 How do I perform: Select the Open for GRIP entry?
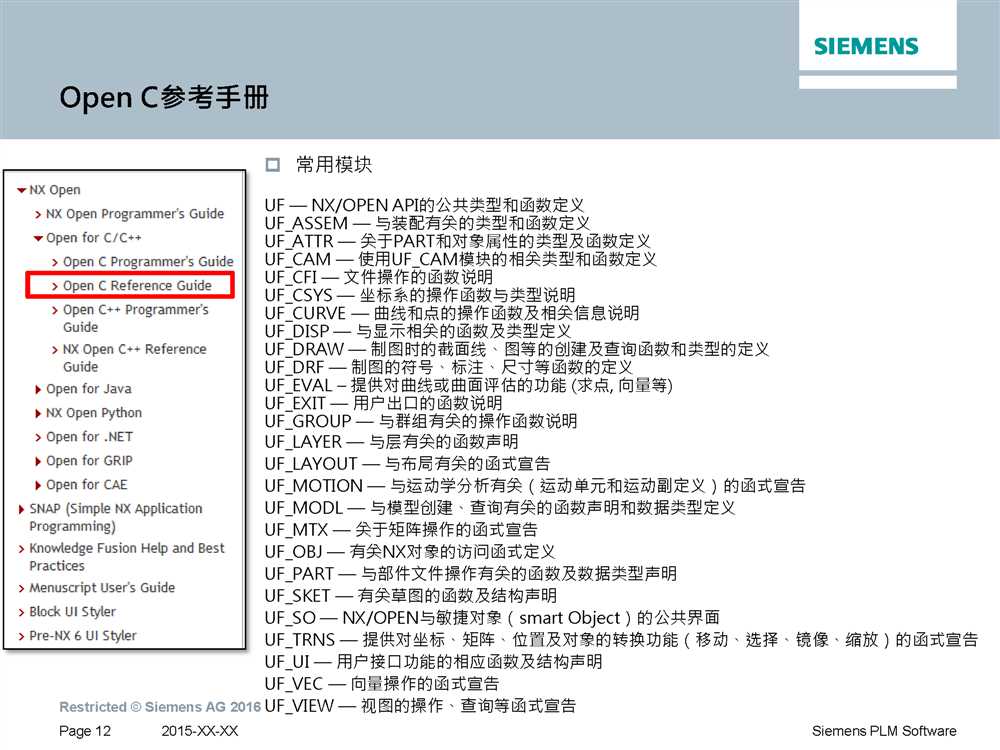click(89, 461)
